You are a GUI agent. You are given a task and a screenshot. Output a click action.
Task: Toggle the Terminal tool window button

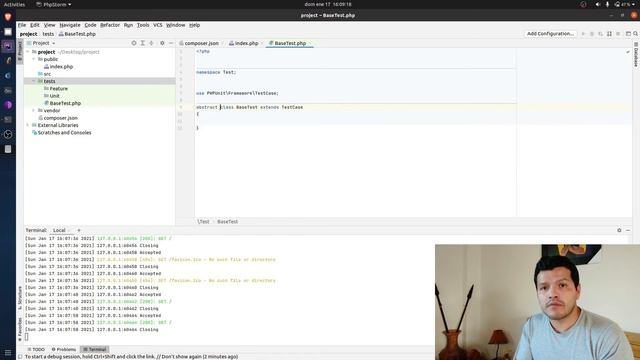click(95, 349)
